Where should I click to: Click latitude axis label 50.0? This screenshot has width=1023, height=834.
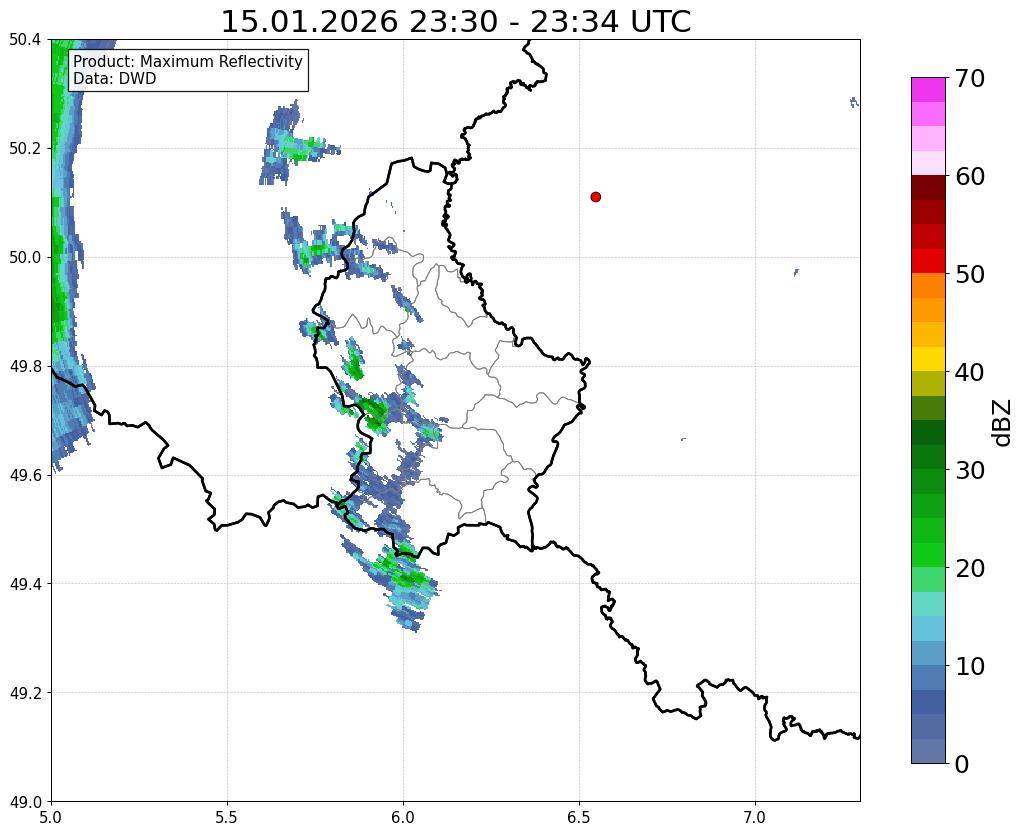pyautogui.click(x=25, y=258)
